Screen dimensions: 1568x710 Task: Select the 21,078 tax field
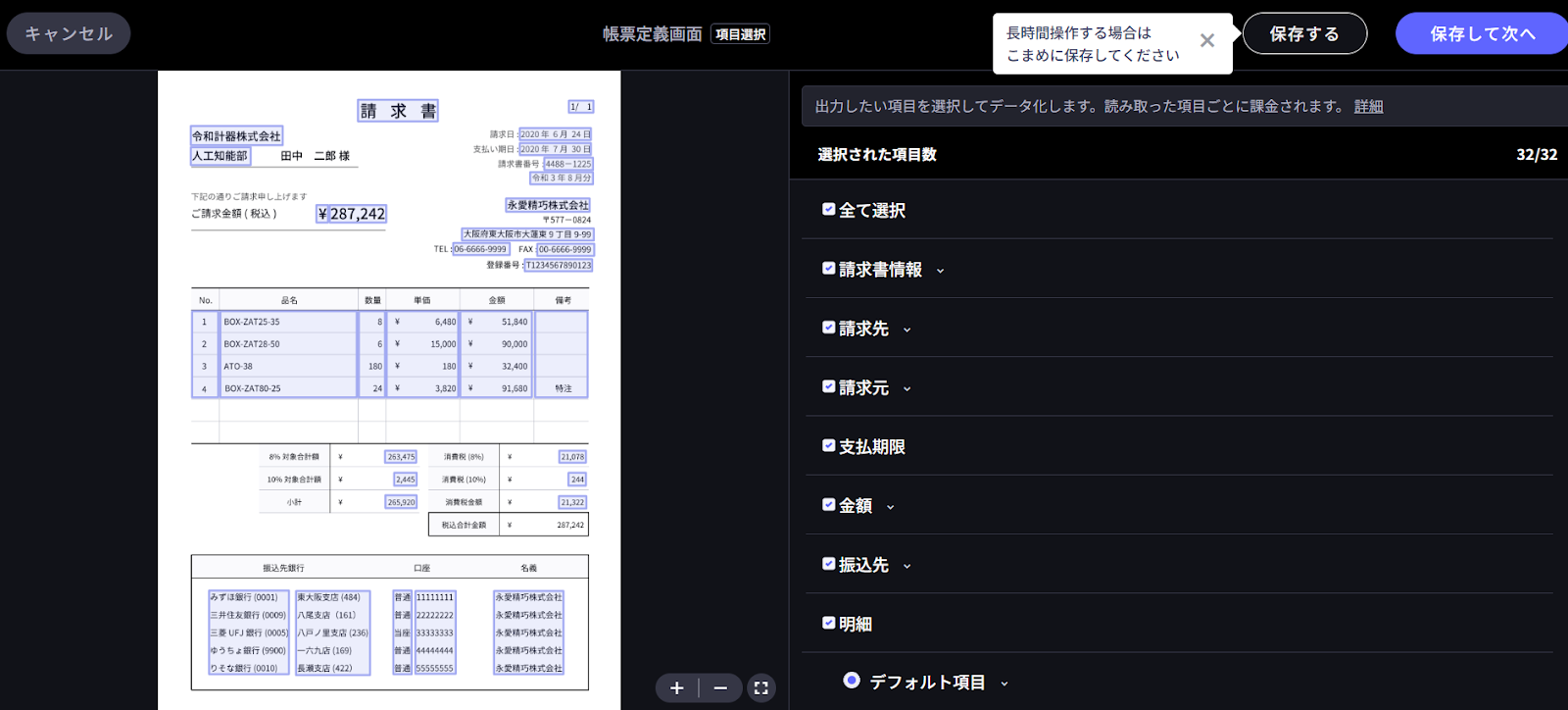(572, 457)
